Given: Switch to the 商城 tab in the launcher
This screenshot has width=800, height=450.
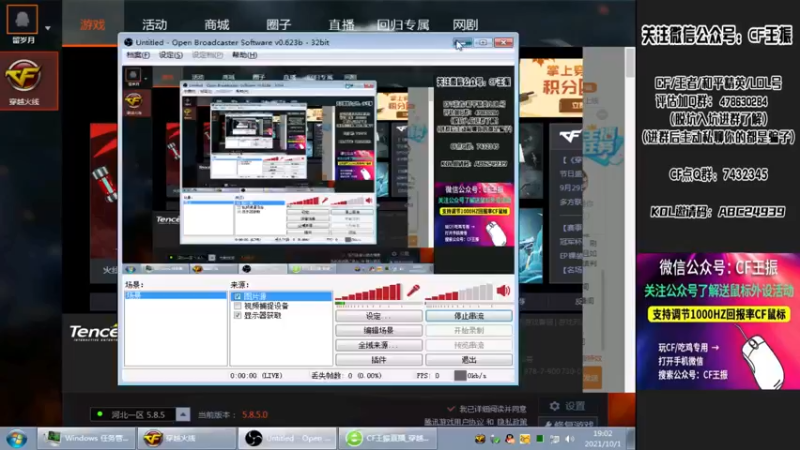Looking at the screenshot, I should pos(217,24).
